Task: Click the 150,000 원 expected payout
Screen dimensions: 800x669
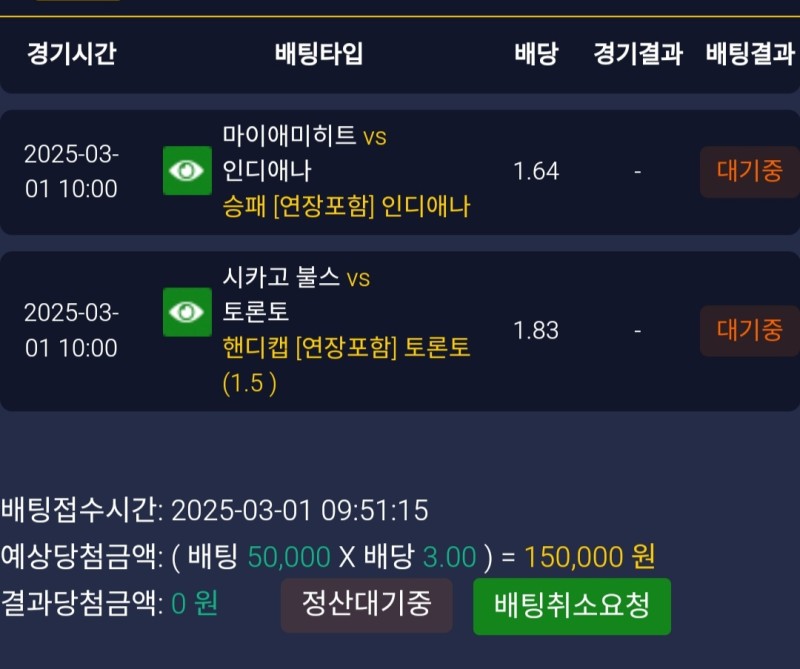Action: coord(590,557)
